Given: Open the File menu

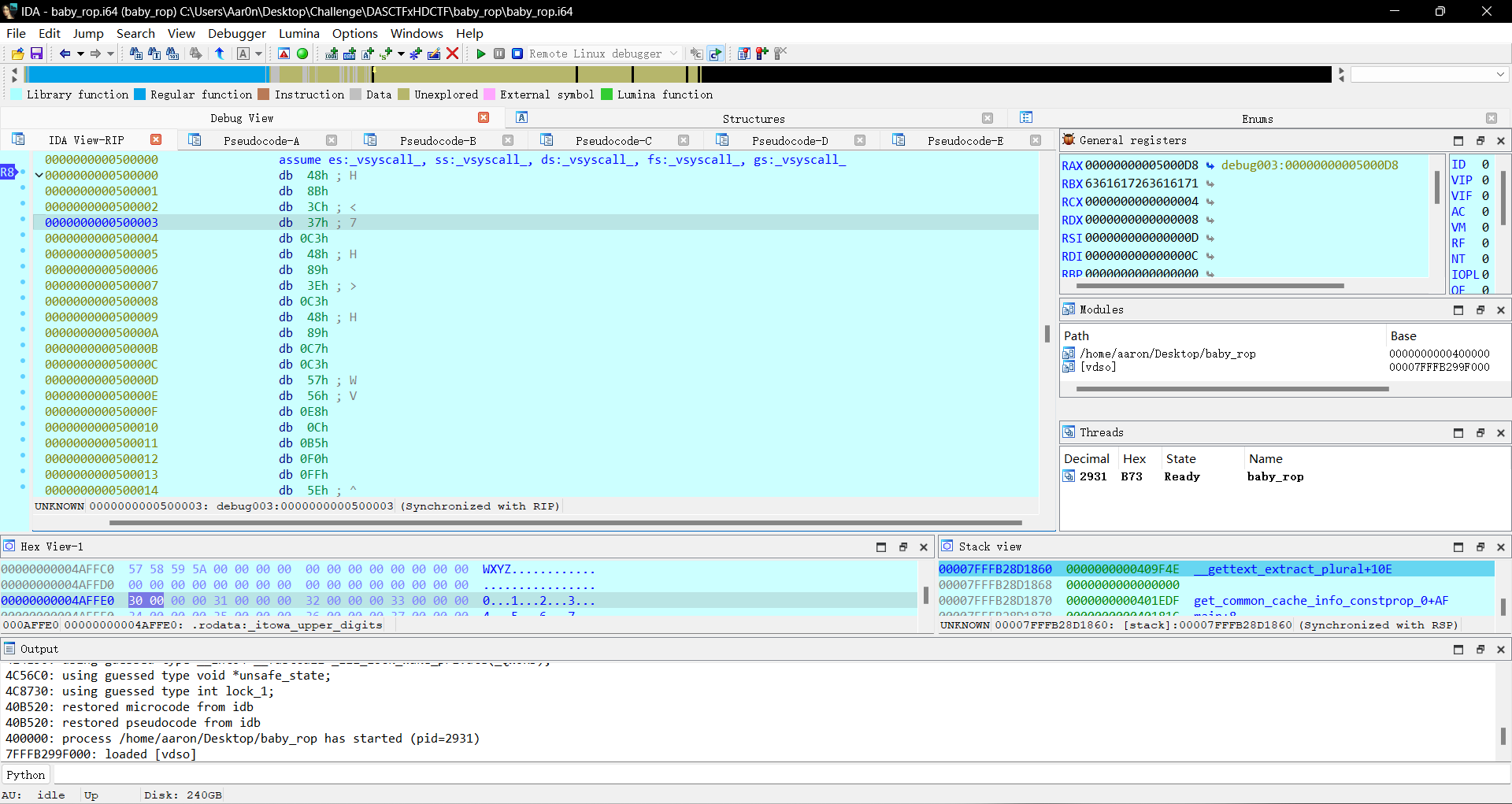Looking at the screenshot, I should click(x=16, y=33).
